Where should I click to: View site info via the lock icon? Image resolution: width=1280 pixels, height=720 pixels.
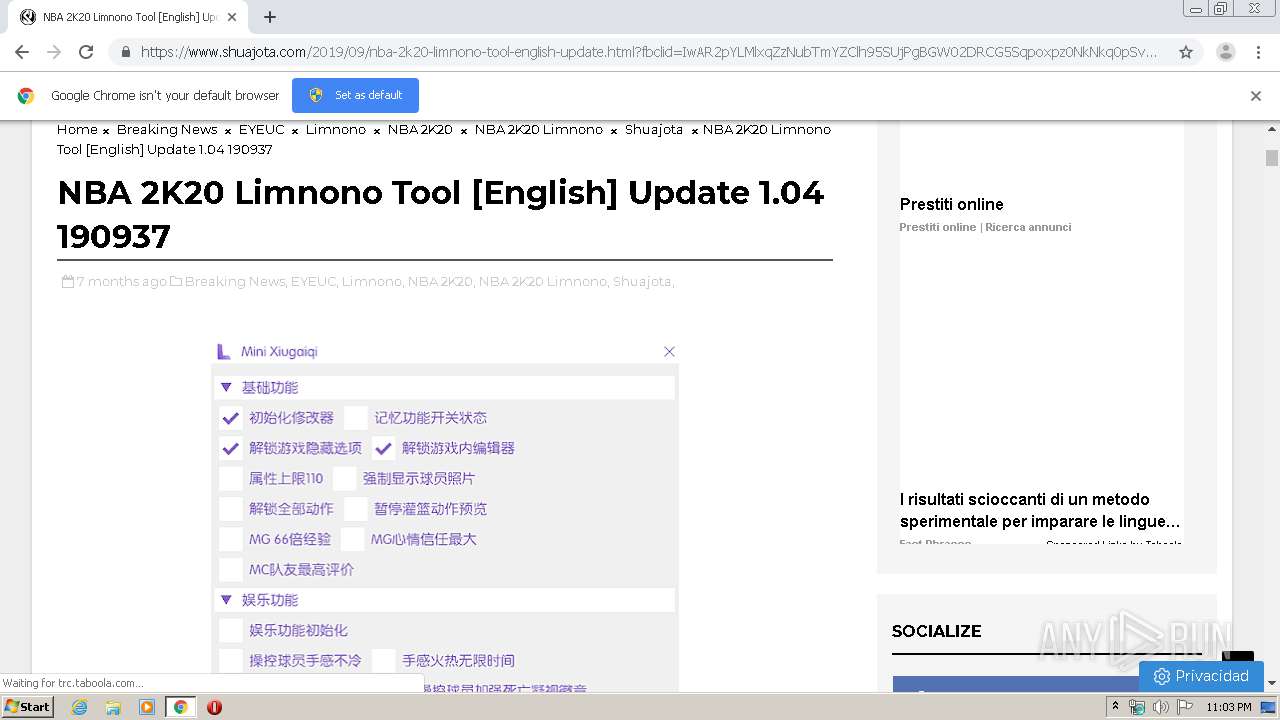click(x=126, y=52)
